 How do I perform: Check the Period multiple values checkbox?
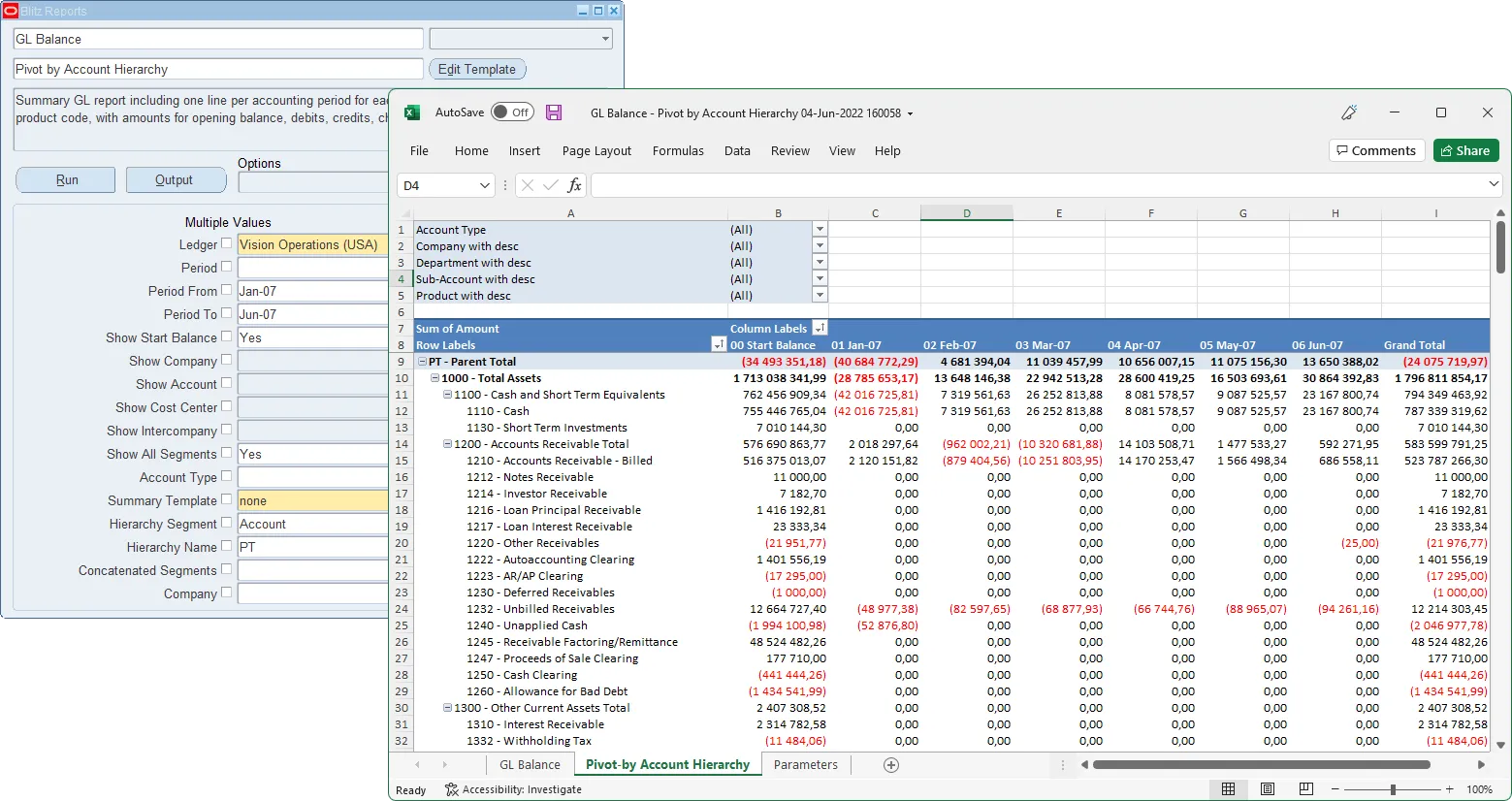pyautogui.click(x=226, y=267)
